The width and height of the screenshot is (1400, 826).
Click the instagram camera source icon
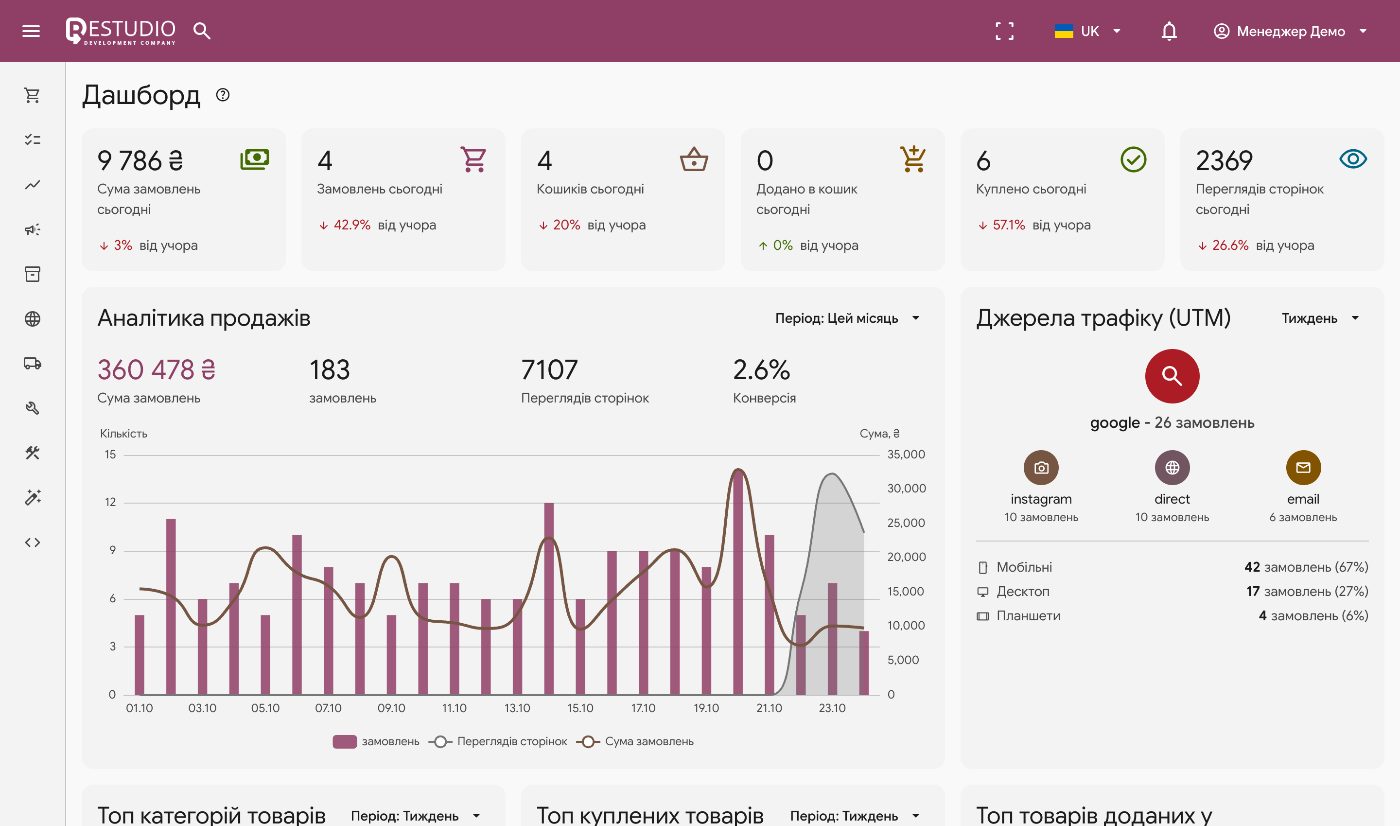tap(1041, 467)
